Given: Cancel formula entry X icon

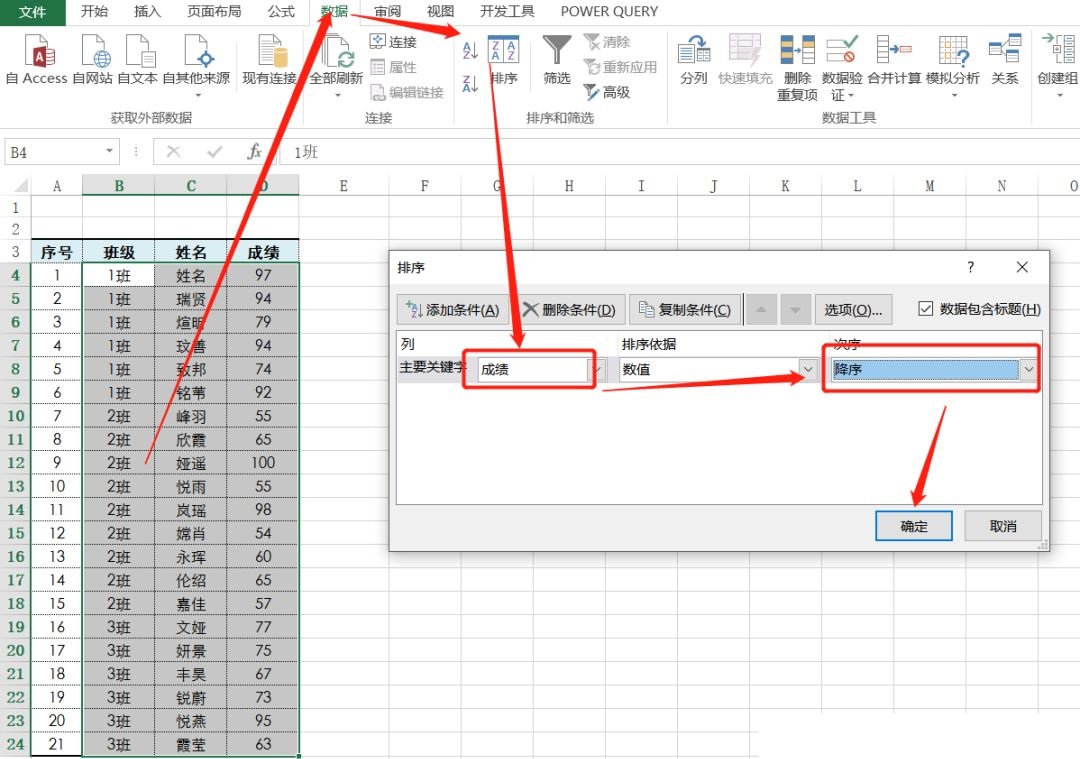Looking at the screenshot, I should click(174, 151).
